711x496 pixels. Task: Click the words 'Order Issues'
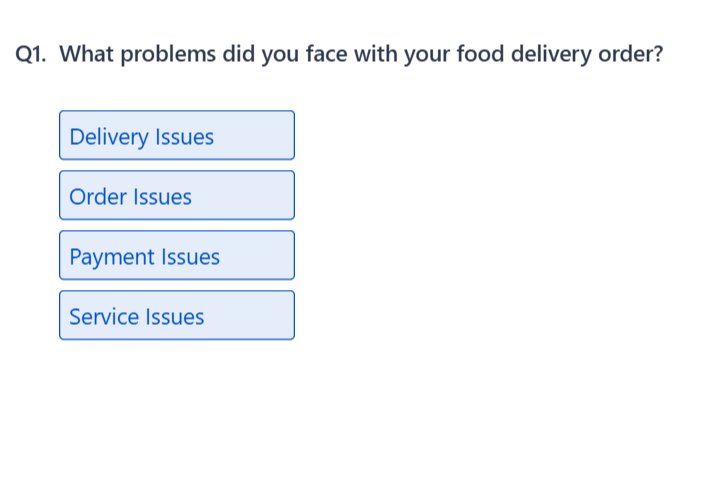click(x=130, y=197)
